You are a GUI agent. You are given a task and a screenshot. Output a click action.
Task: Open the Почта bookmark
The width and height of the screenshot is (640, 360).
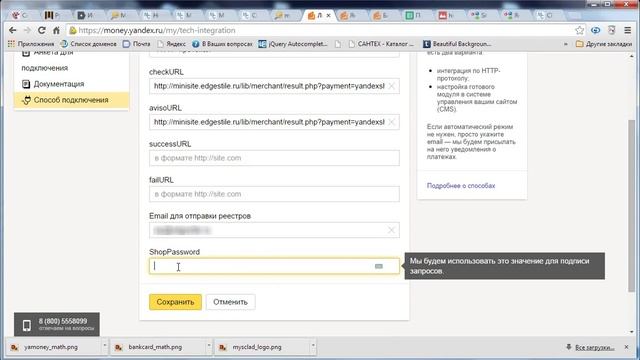point(137,44)
